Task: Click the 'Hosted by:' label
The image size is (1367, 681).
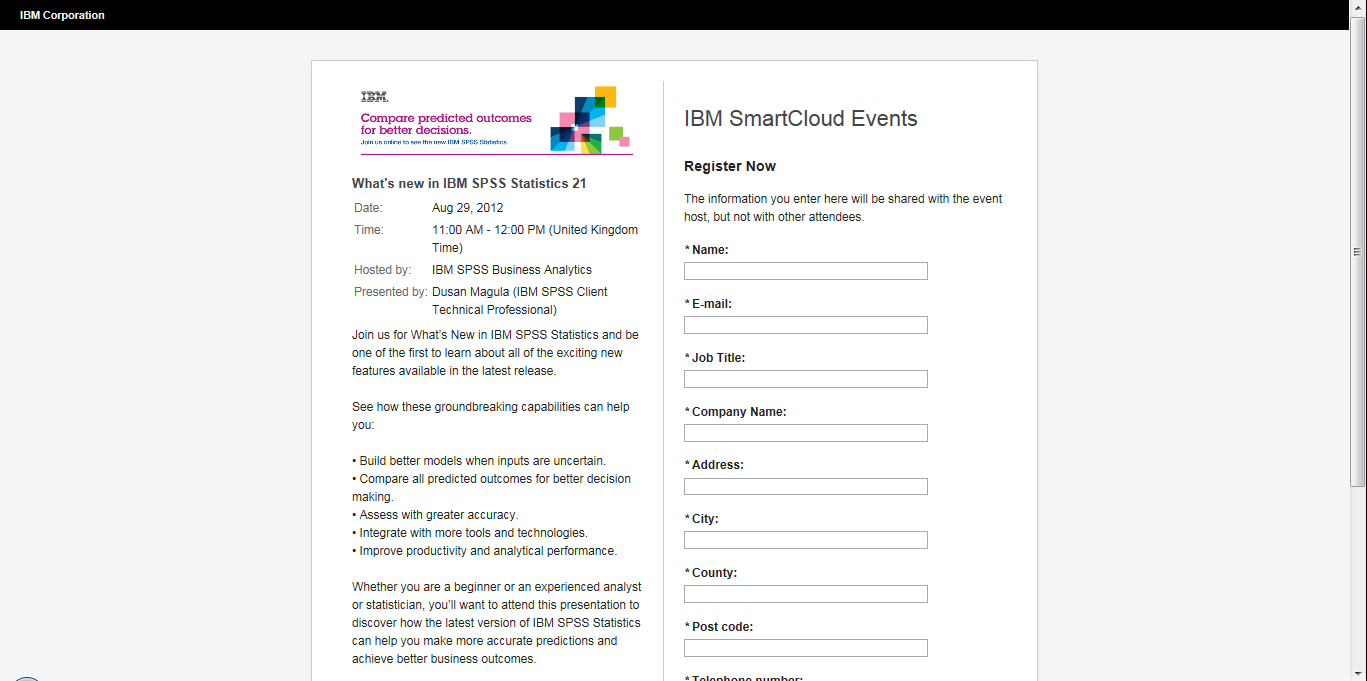Action: (x=382, y=270)
